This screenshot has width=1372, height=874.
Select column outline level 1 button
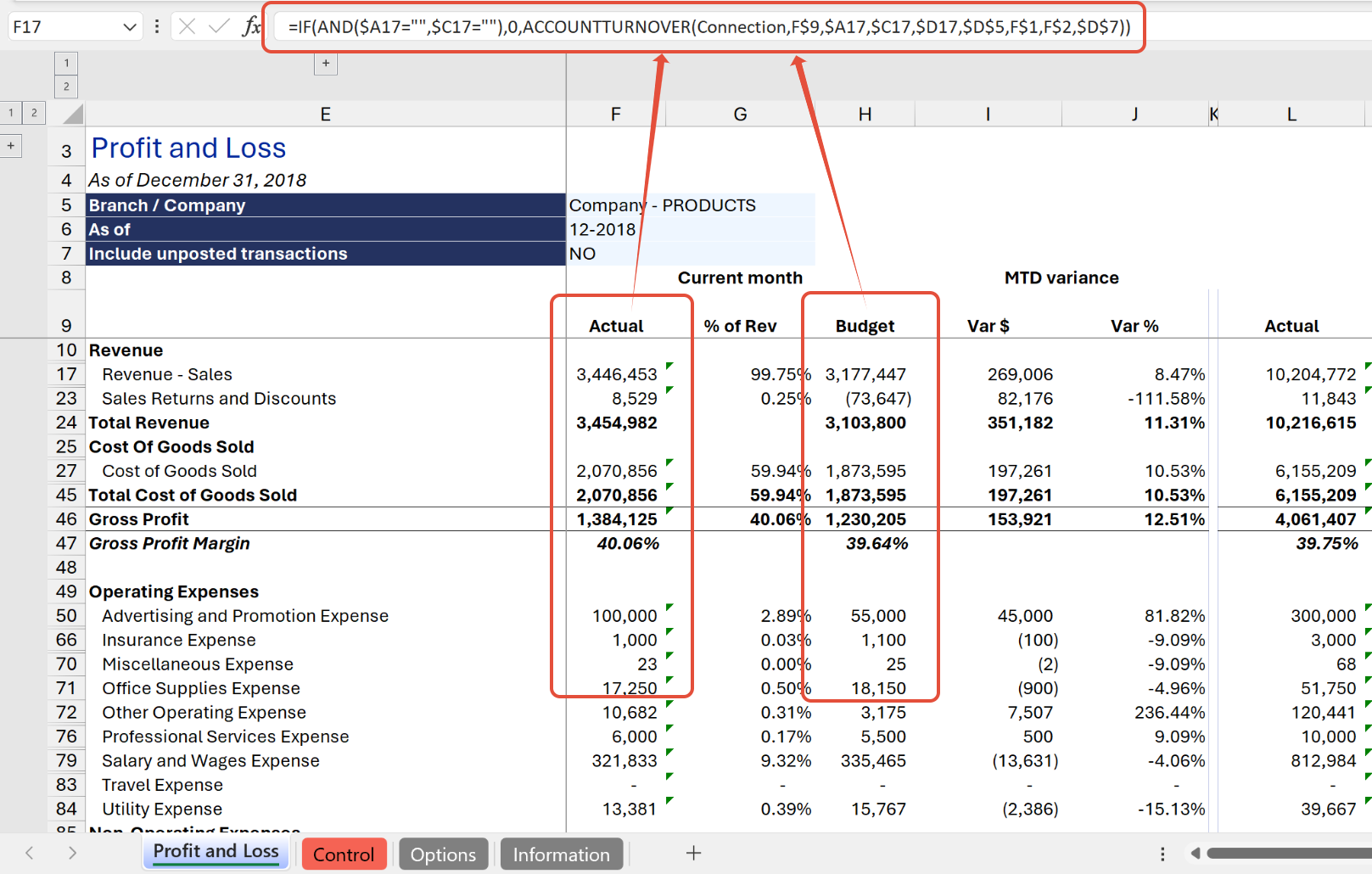[66, 63]
